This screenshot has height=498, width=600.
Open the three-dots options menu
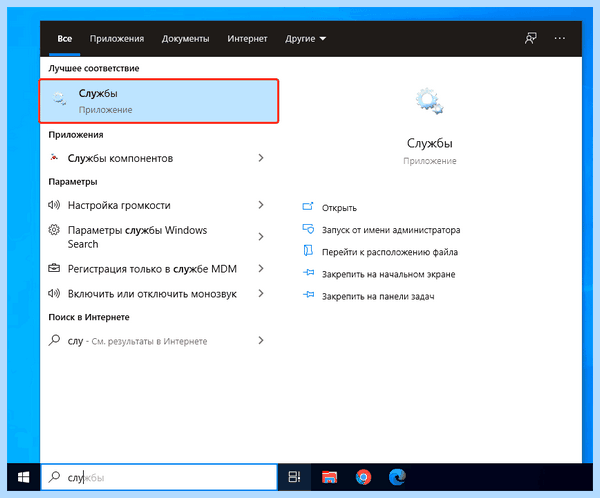click(559, 38)
